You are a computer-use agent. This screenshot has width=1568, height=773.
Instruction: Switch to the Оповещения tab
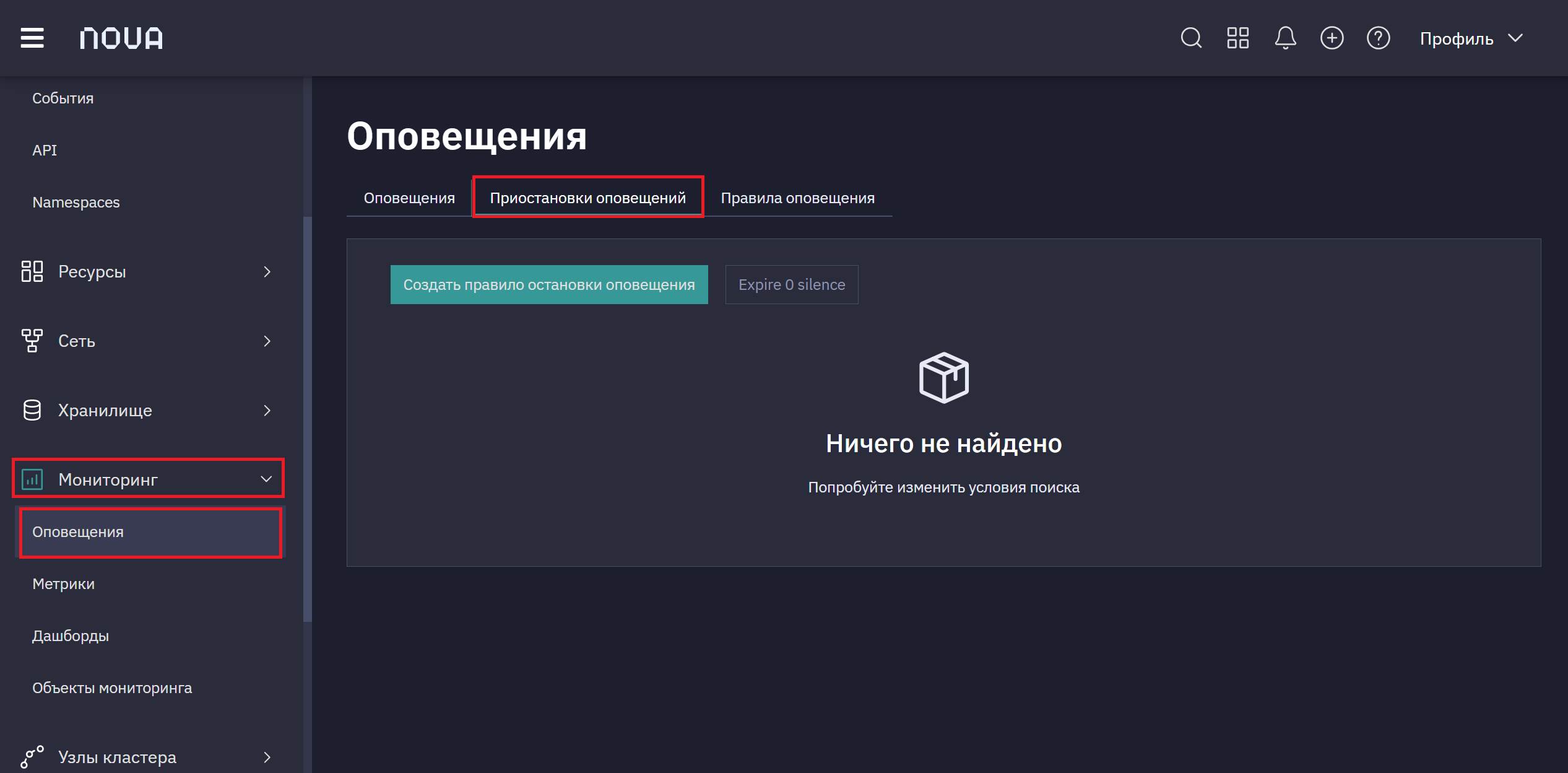[x=409, y=198]
